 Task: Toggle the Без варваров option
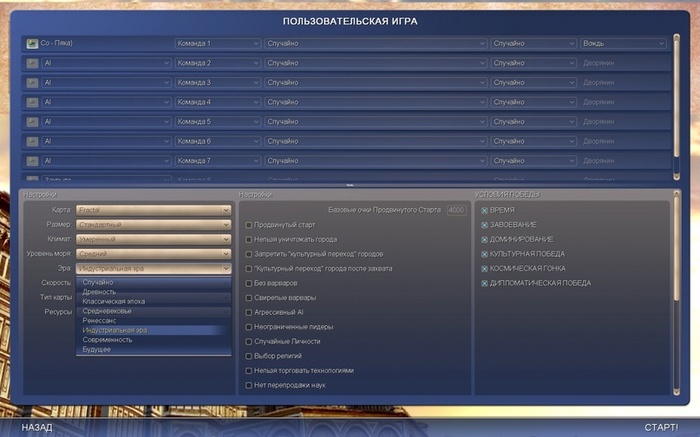(249, 283)
